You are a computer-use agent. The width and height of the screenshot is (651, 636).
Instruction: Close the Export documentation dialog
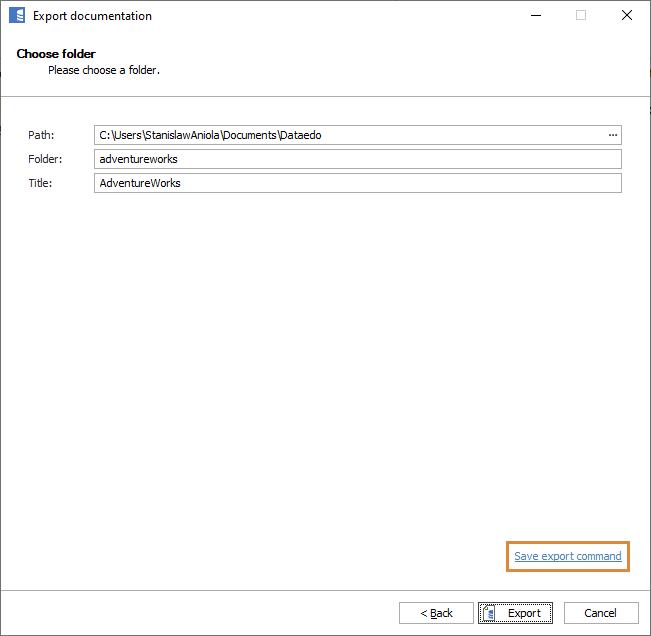click(x=627, y=16)
